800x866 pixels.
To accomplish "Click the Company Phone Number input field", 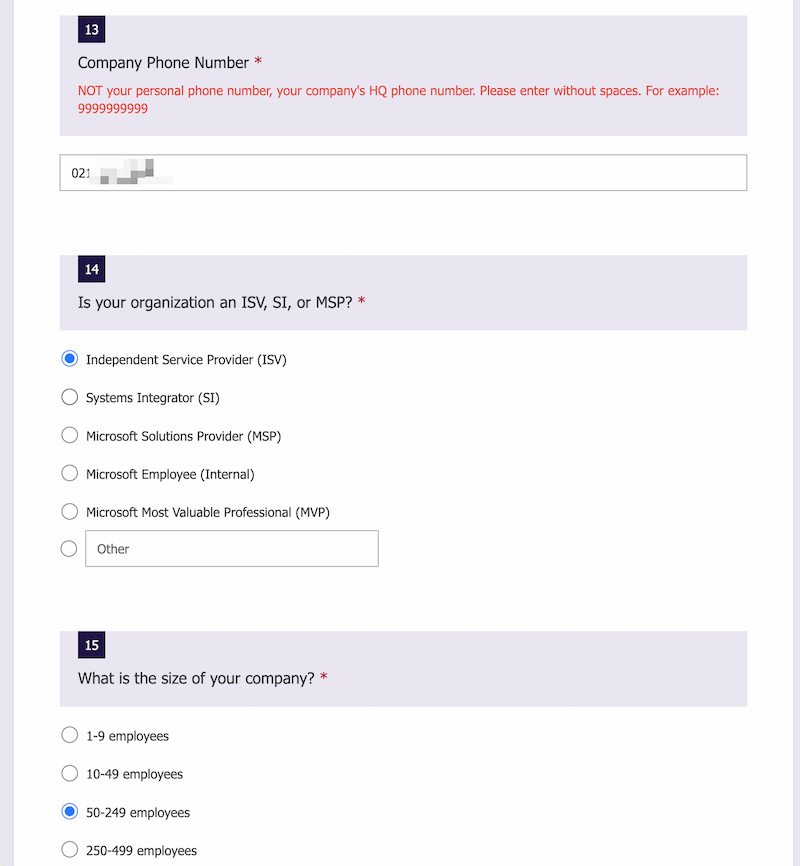I will 403,172.
